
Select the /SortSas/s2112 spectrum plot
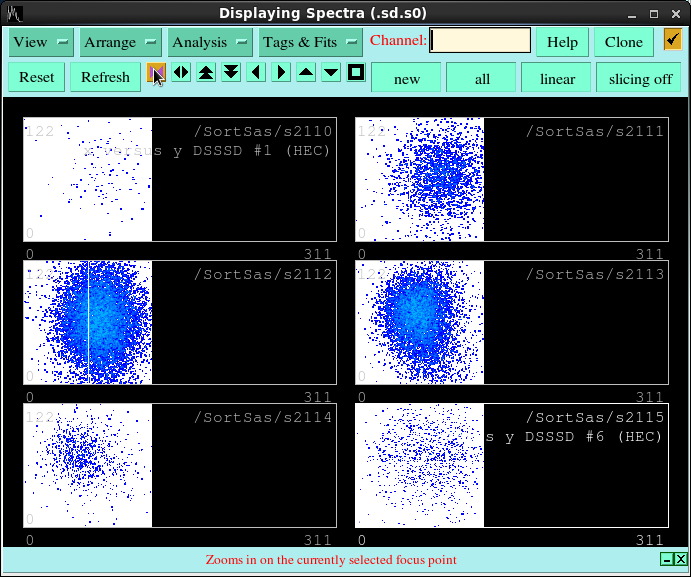(x=180, y=322)
